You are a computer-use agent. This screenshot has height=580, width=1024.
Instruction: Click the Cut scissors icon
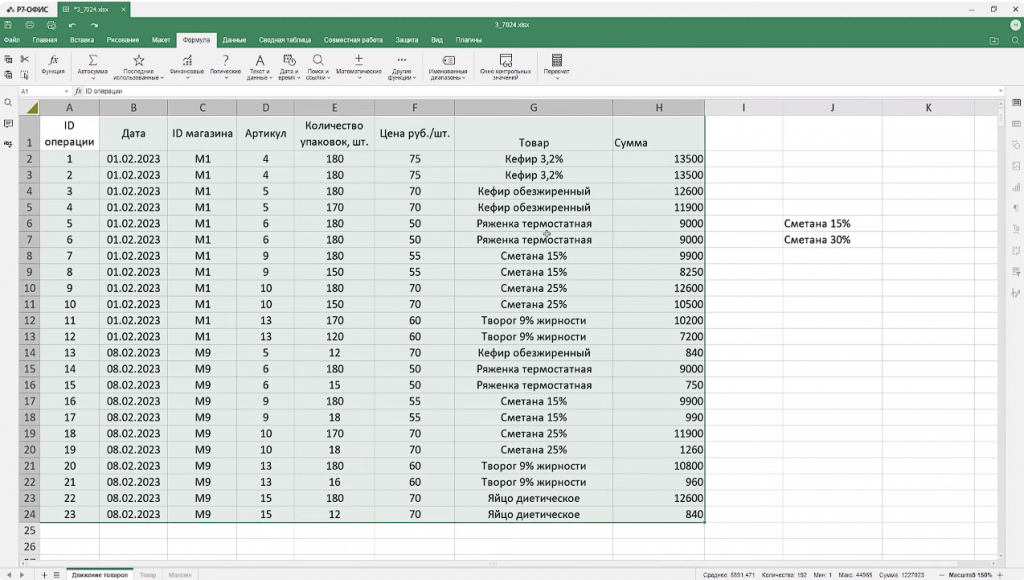pyautogui.click(x=25, y=59)
